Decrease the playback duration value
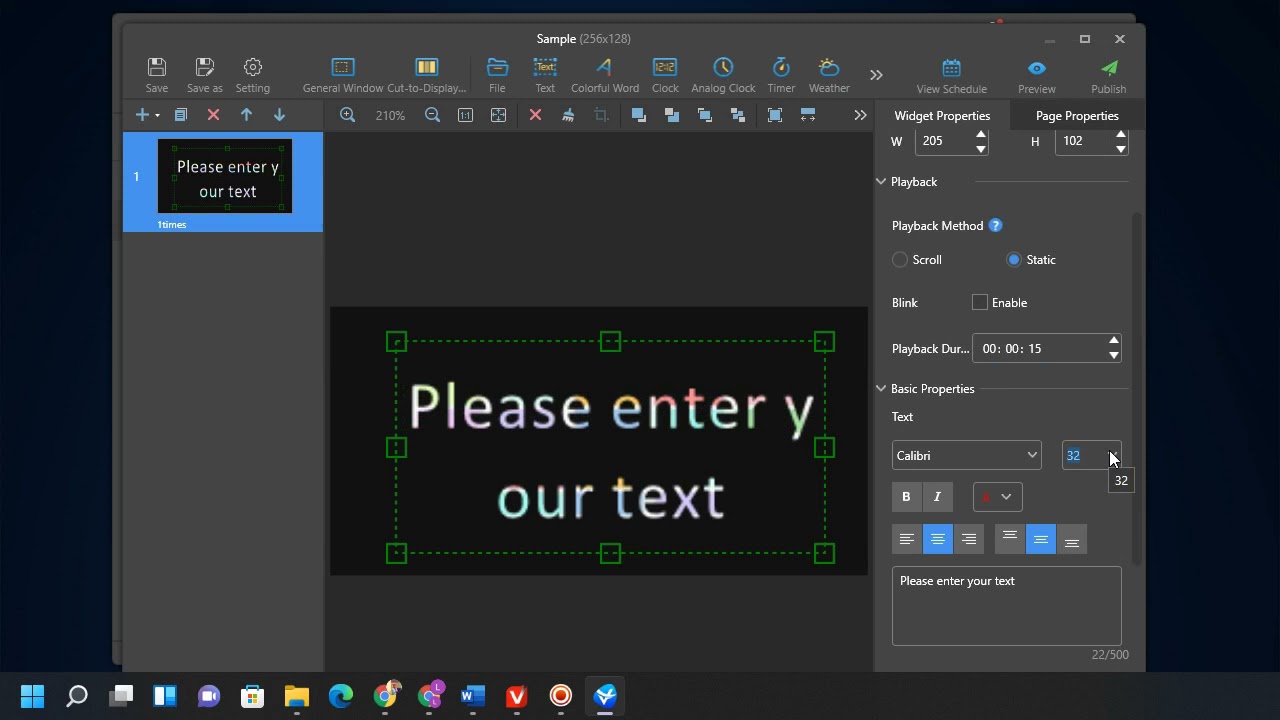The width and height of the screenshot is (1280, 720). 1114,355
